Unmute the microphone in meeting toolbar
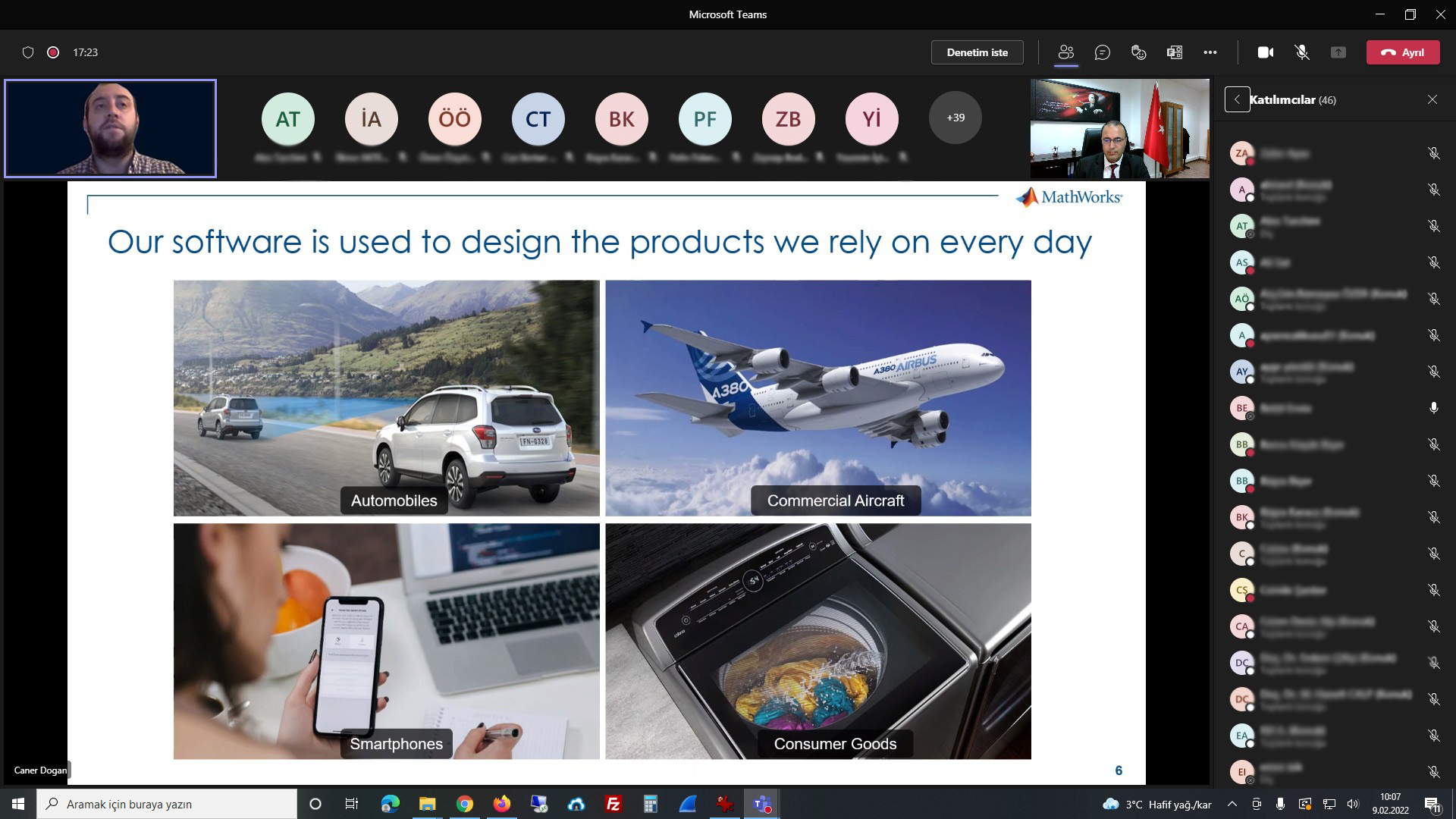 [1302, 52]
